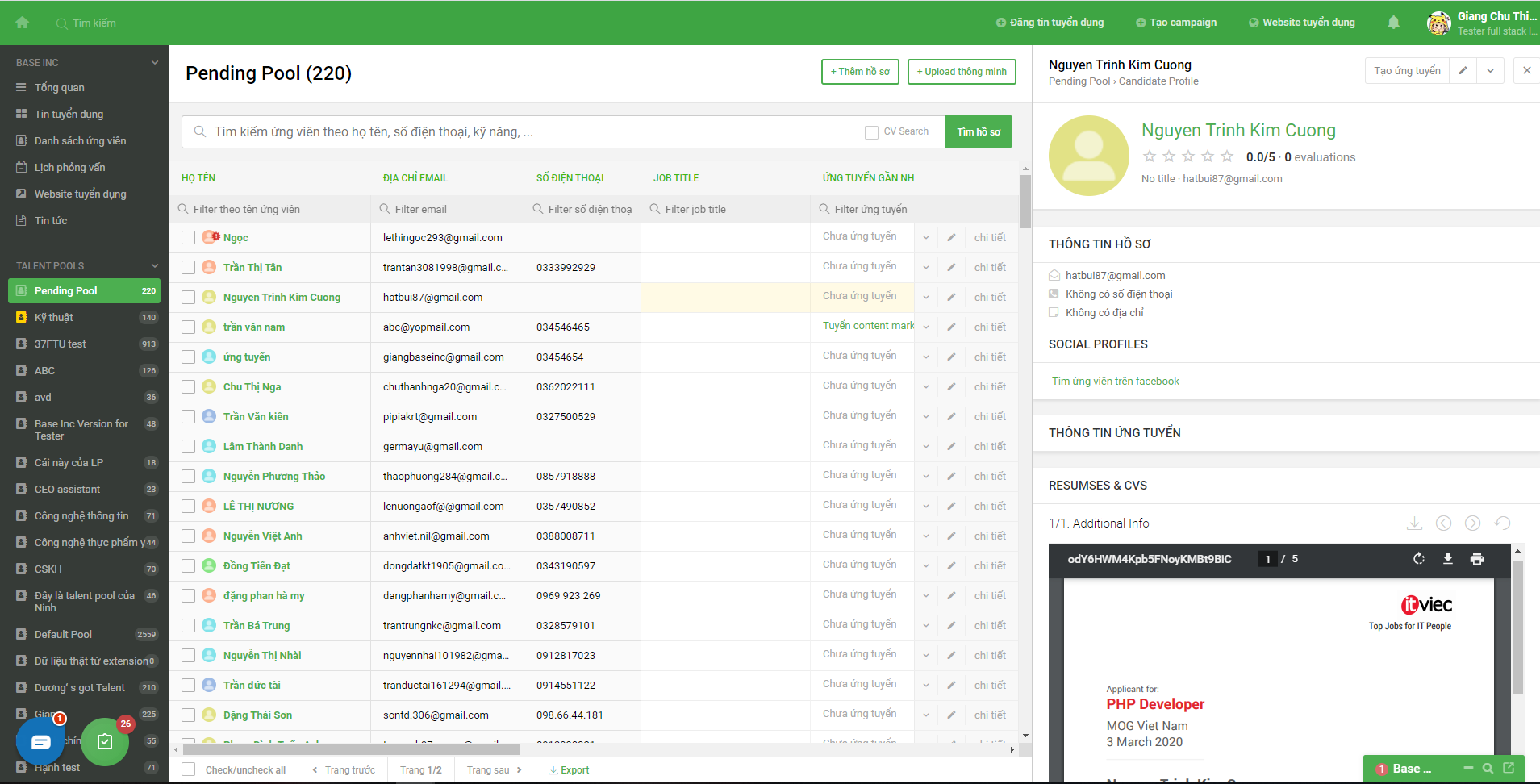
Task: Click Thêm hồ sơ button
Action: point(860,72)
